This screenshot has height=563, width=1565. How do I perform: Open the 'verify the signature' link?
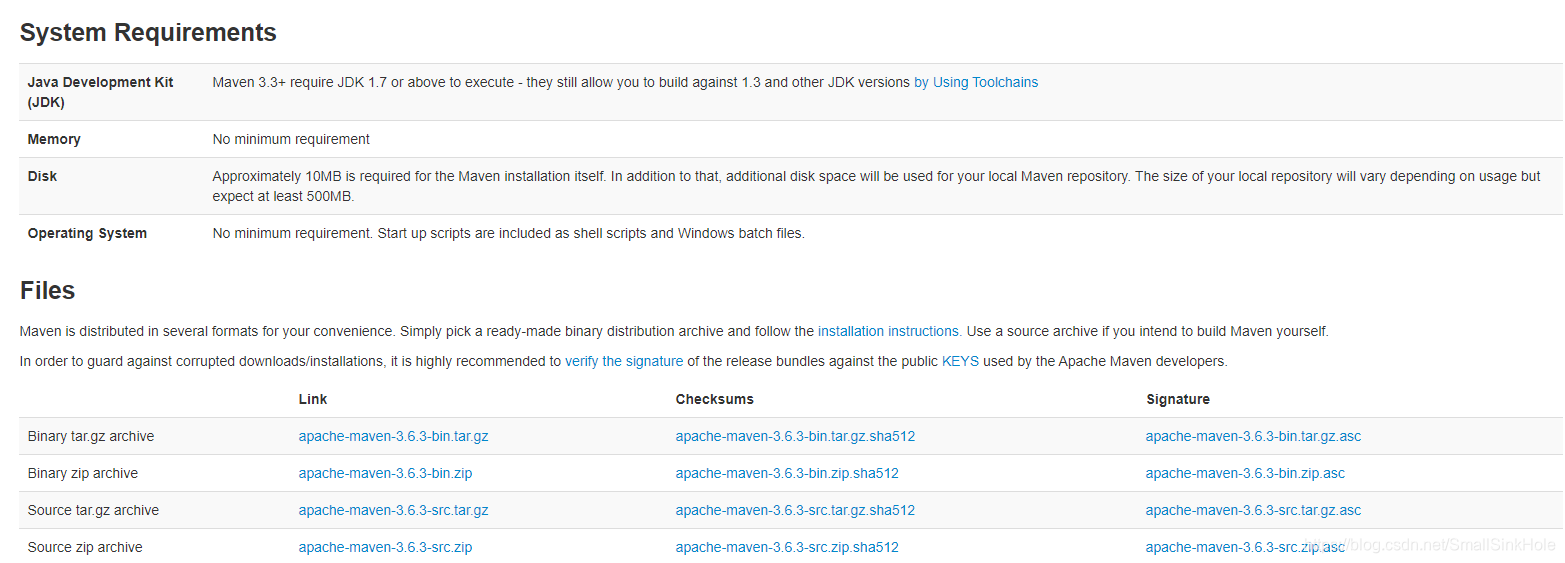[x=624, y=361]
